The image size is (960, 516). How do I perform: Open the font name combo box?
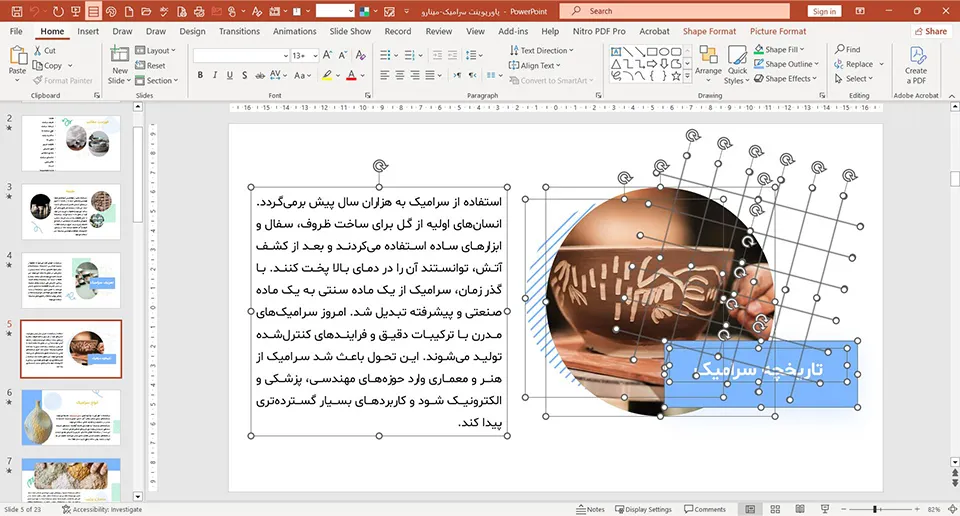241,56
